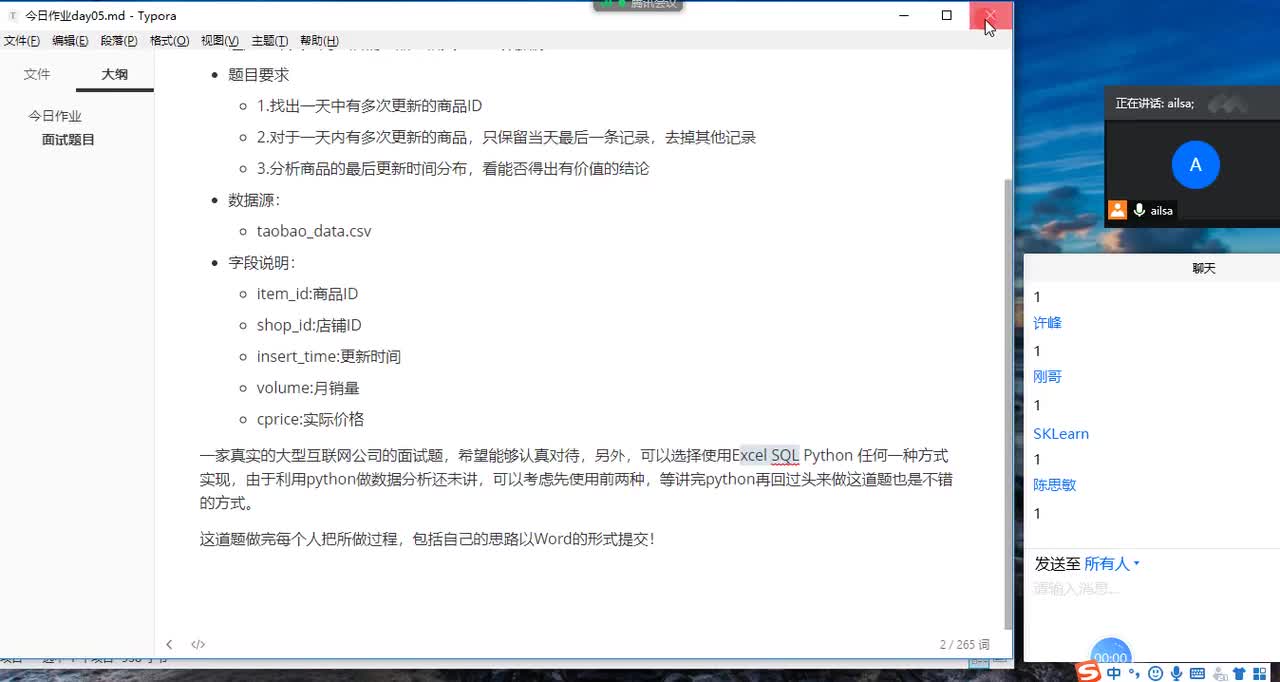Click participant avatar circle A

[1195, 165]
